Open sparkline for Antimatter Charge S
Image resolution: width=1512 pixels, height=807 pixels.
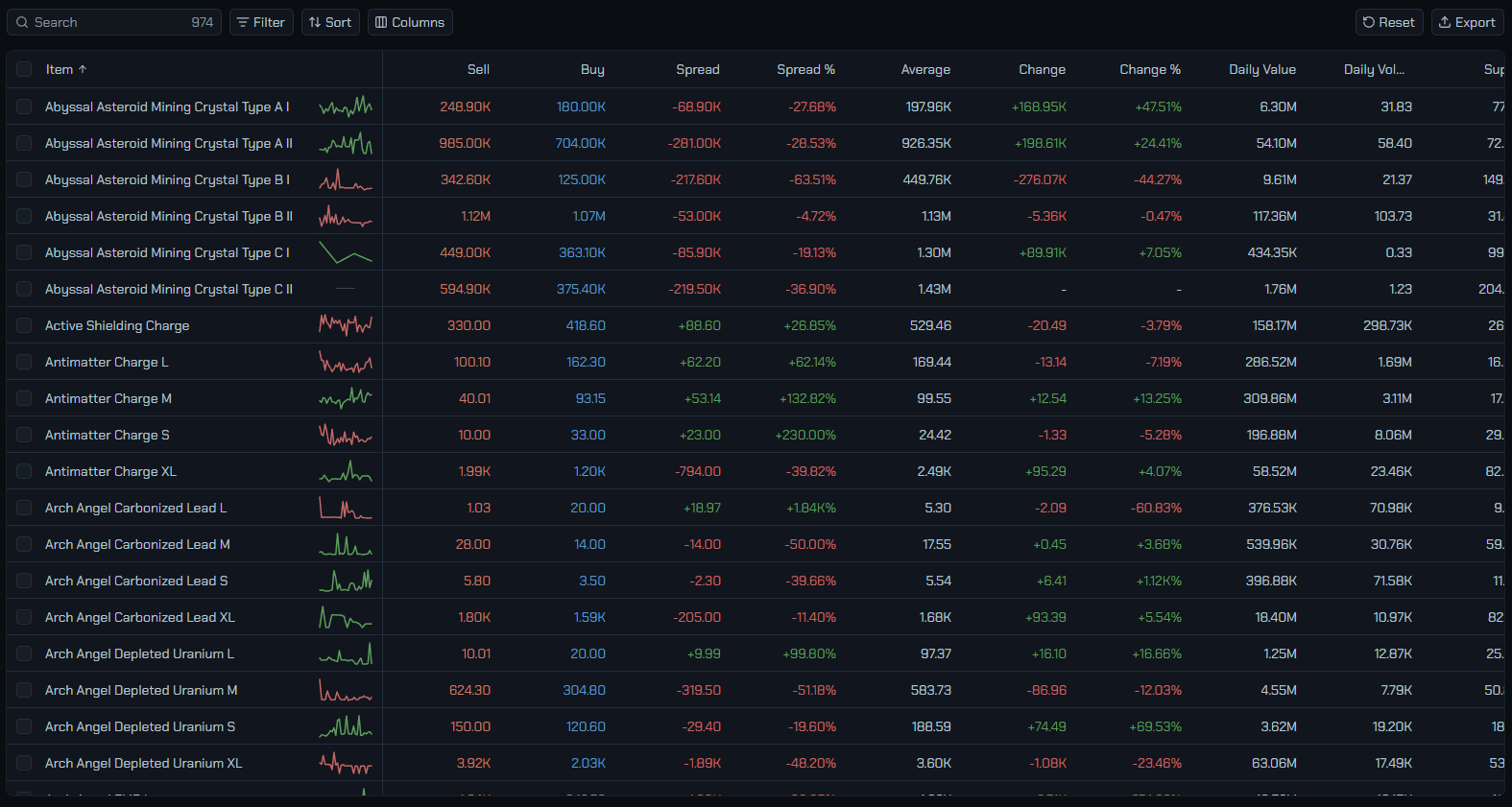346,435
